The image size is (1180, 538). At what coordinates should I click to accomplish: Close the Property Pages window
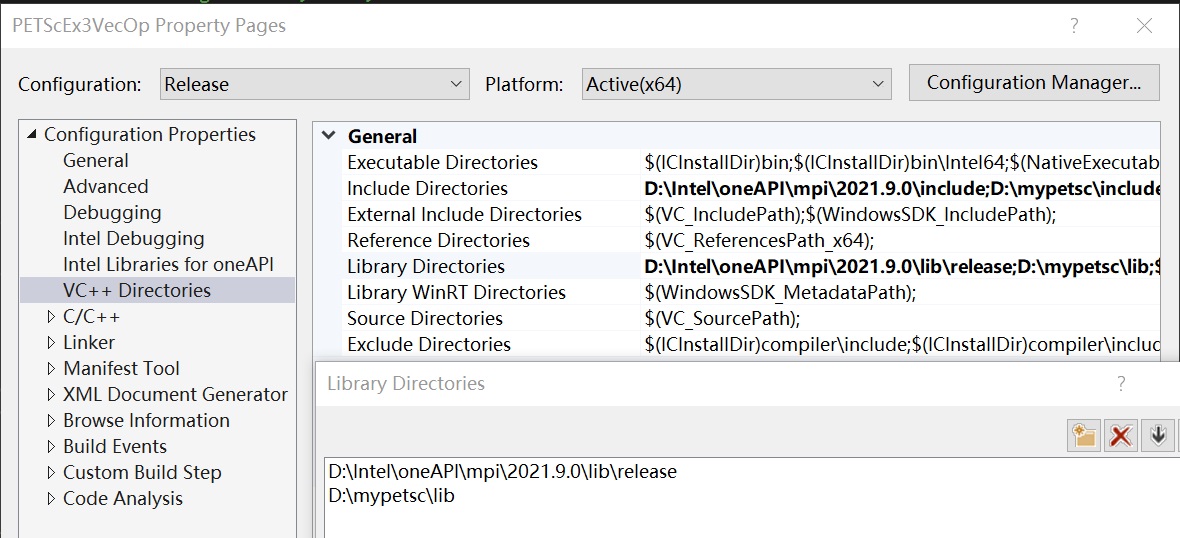point(1144,26)
